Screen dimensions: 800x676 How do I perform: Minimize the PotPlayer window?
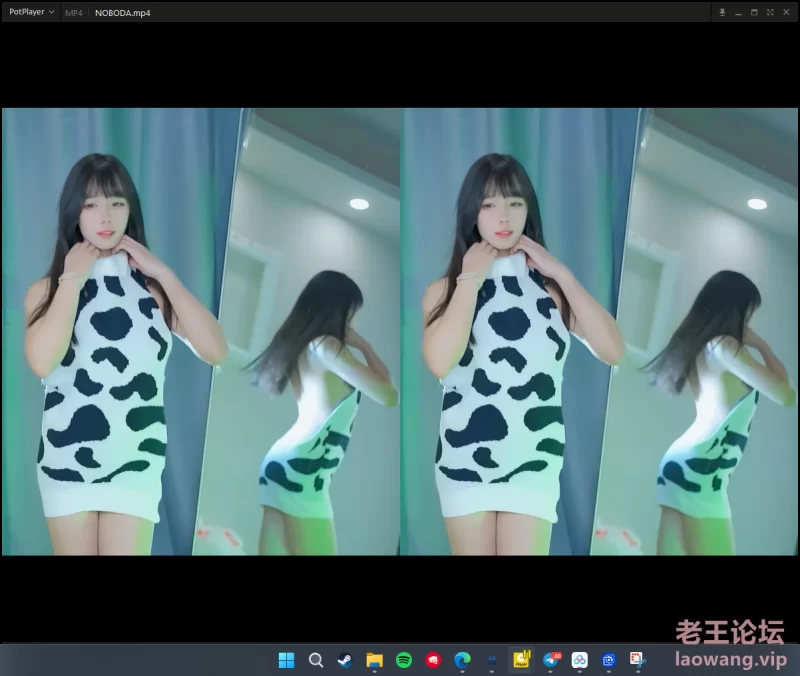pyautogui.click(x=738, y=12)
